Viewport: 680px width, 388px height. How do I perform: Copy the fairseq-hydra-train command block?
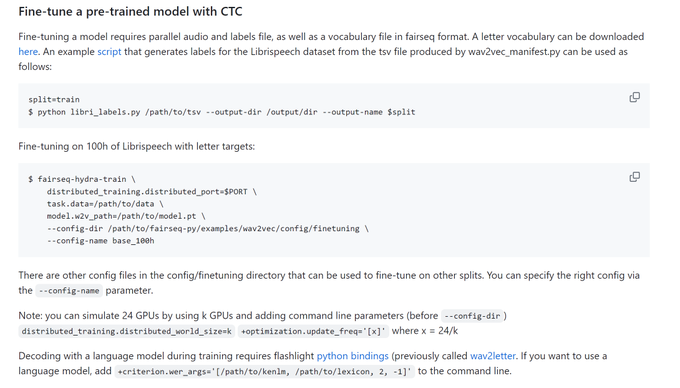tap(634, 177)
